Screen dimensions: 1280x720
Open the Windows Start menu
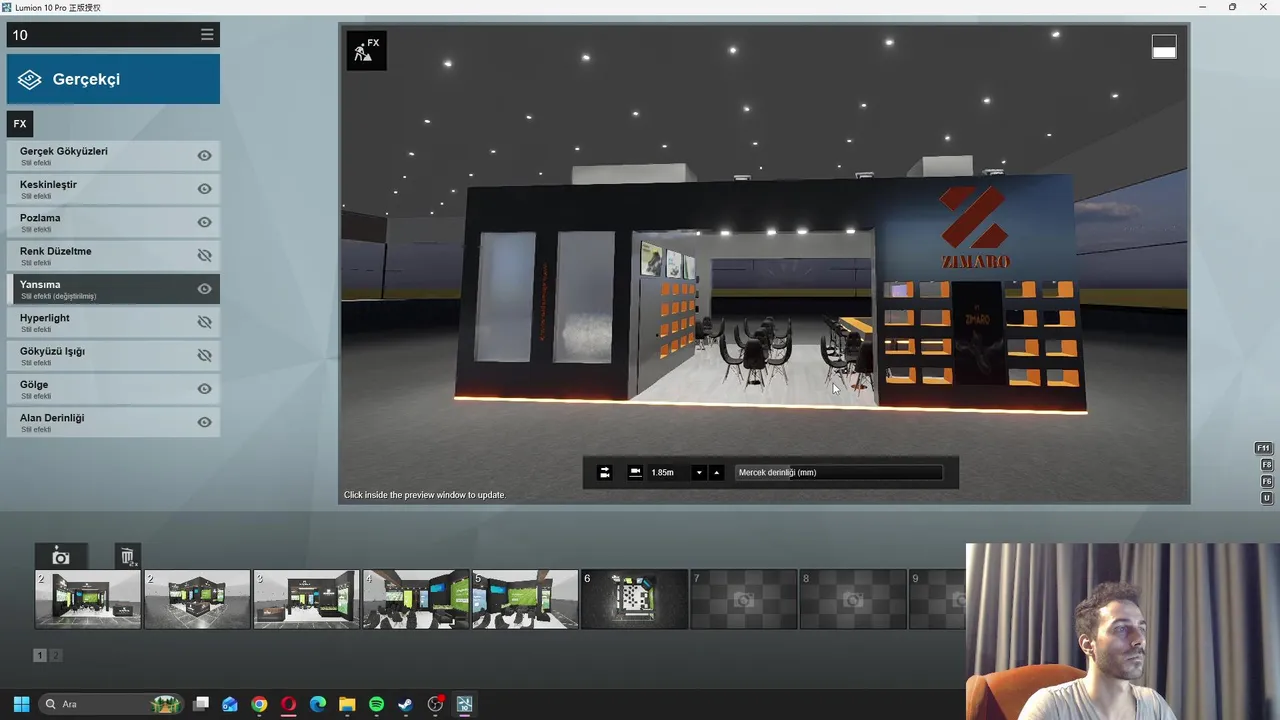pyautogui.click(x=21, y=704)
